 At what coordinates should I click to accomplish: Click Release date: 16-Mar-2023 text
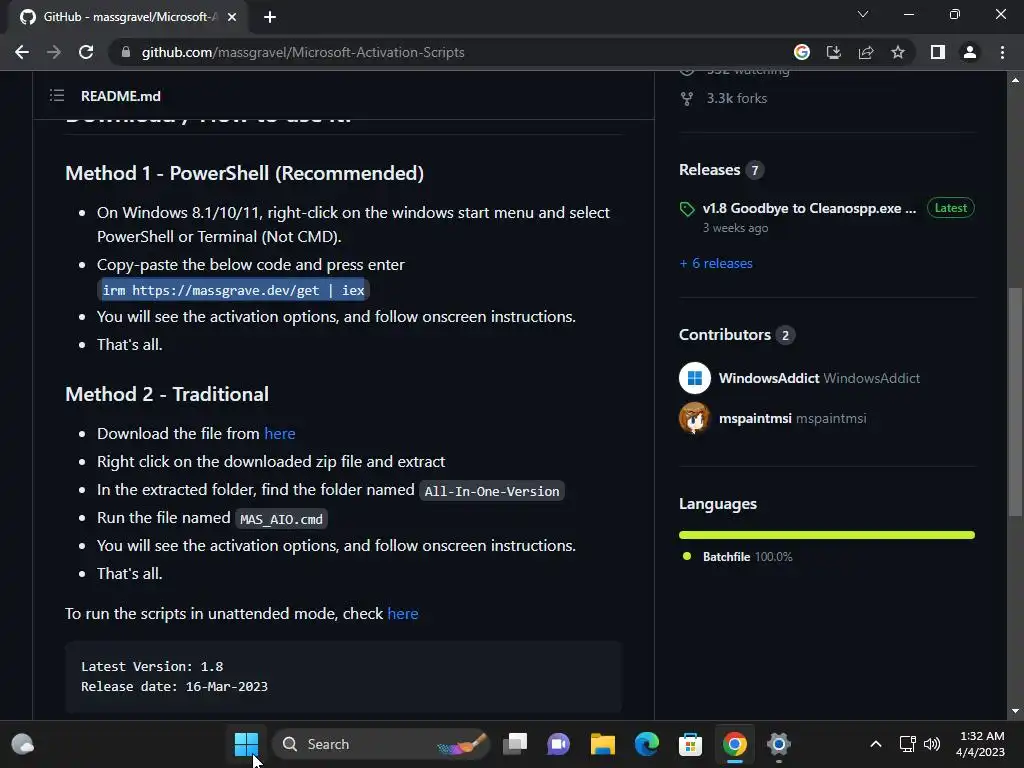(x=174, y=686)
